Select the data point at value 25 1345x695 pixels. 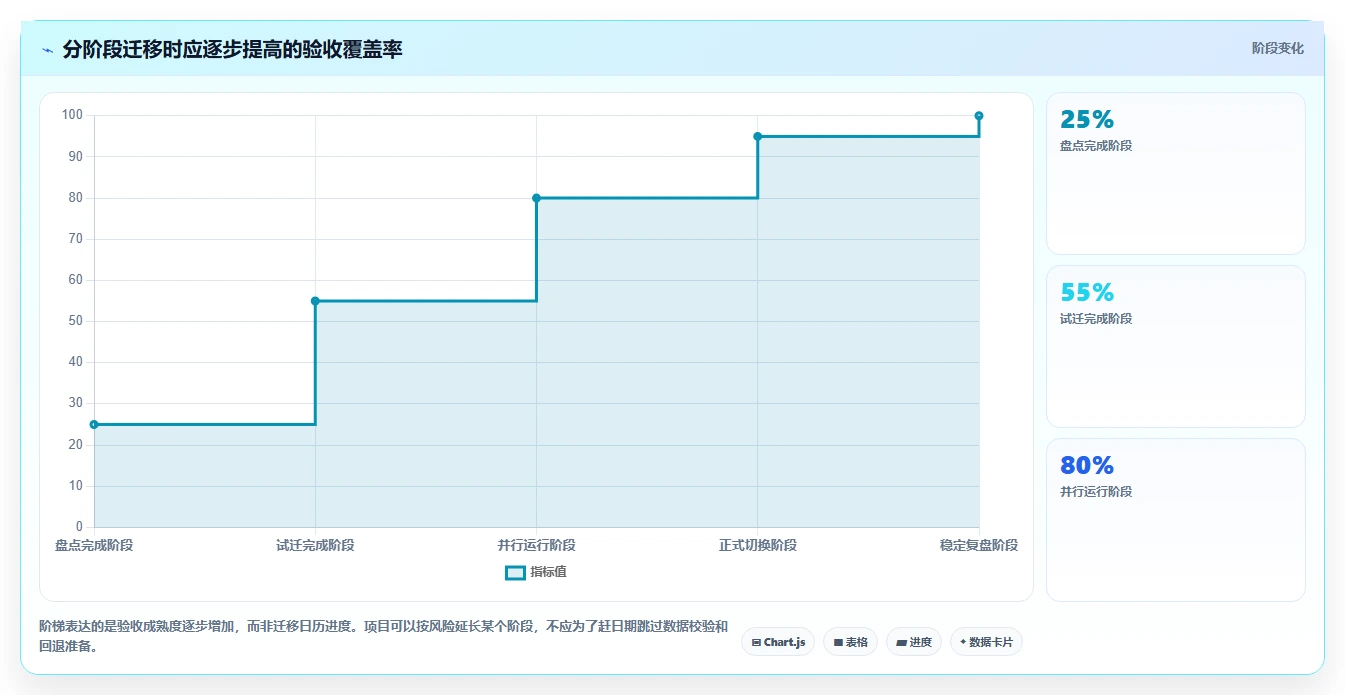click(94, 424)
